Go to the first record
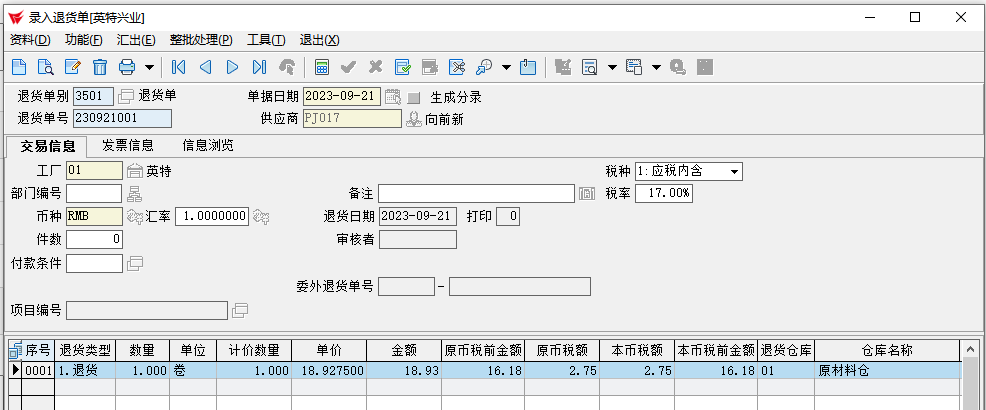Image resolution: width=986 pixels, height=410 pixels. [179, 67]
